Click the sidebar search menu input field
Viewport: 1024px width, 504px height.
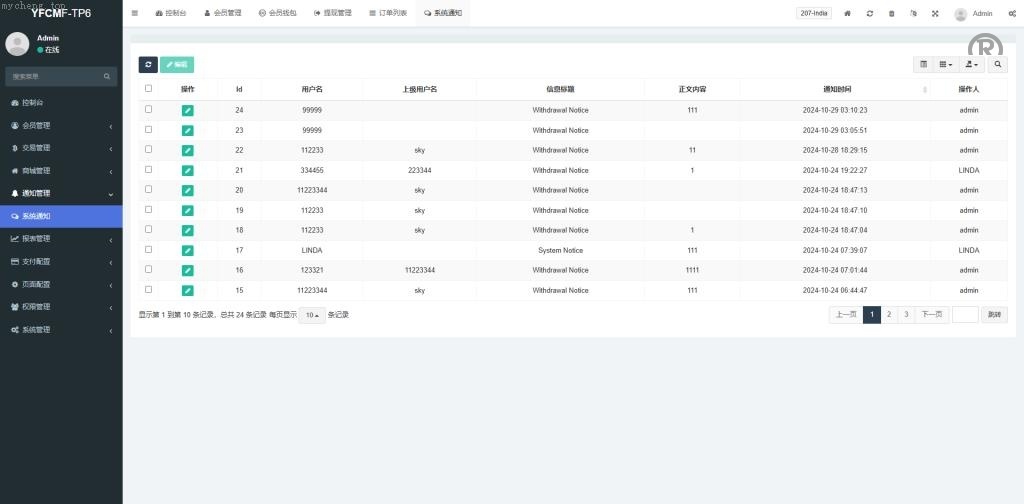(x=55, y=76)
